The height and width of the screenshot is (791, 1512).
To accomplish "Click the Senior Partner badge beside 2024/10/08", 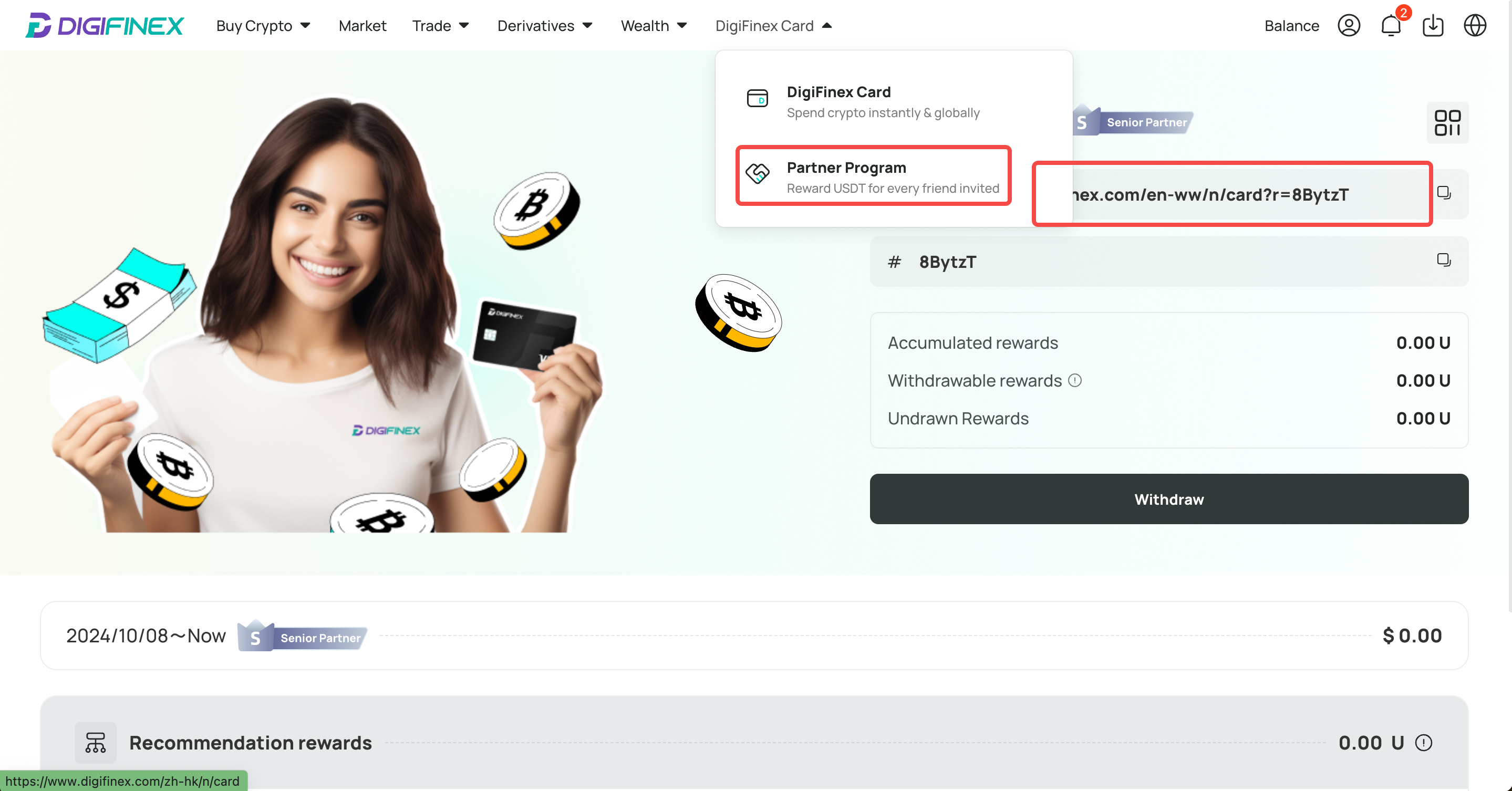I will pyautogui.click(x=302, y=637).
